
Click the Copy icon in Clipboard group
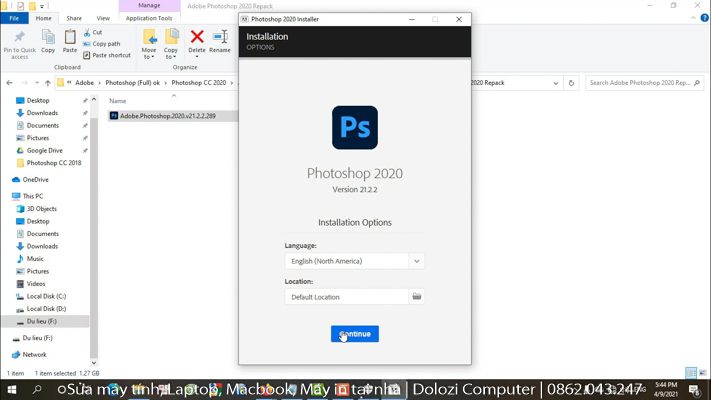(x=48, y=41)
